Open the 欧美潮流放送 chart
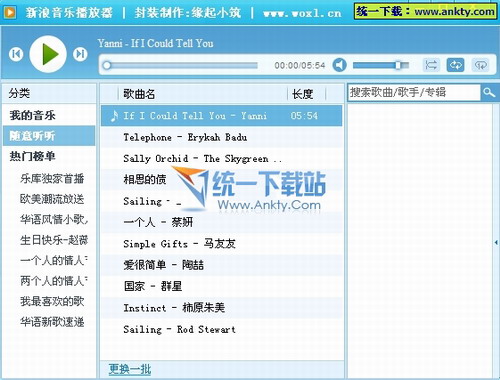Image resolution: width=500 pixels, height=380 pixels. point(52,199)
